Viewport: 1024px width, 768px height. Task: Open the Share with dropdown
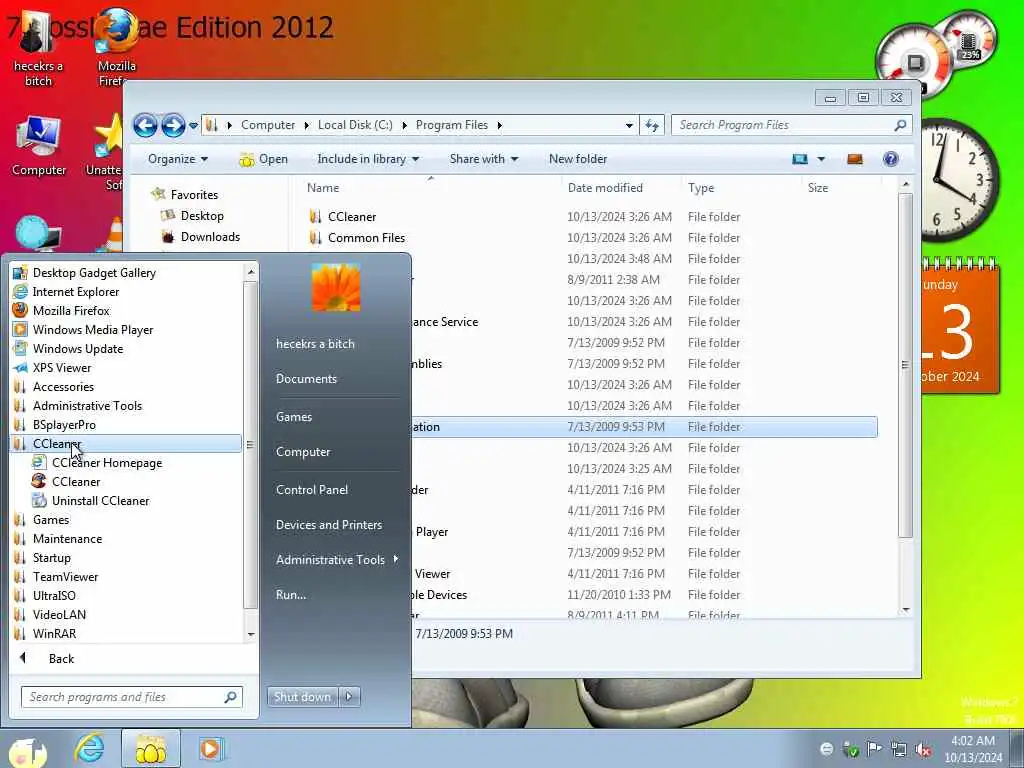[x=483, y=159]
